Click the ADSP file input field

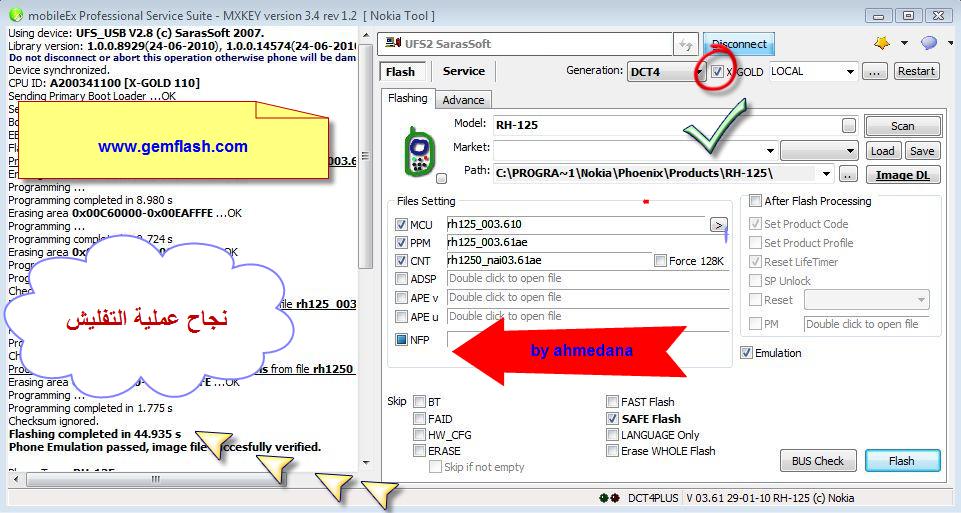[588, 279]
